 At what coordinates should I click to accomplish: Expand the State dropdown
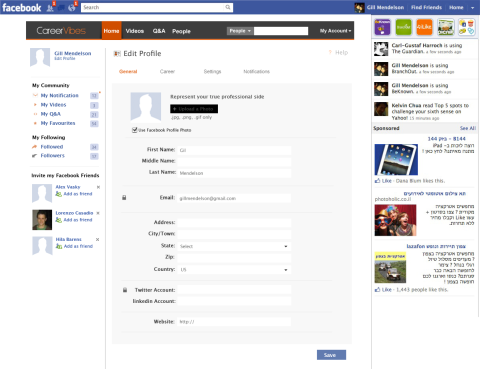[234, 246]
